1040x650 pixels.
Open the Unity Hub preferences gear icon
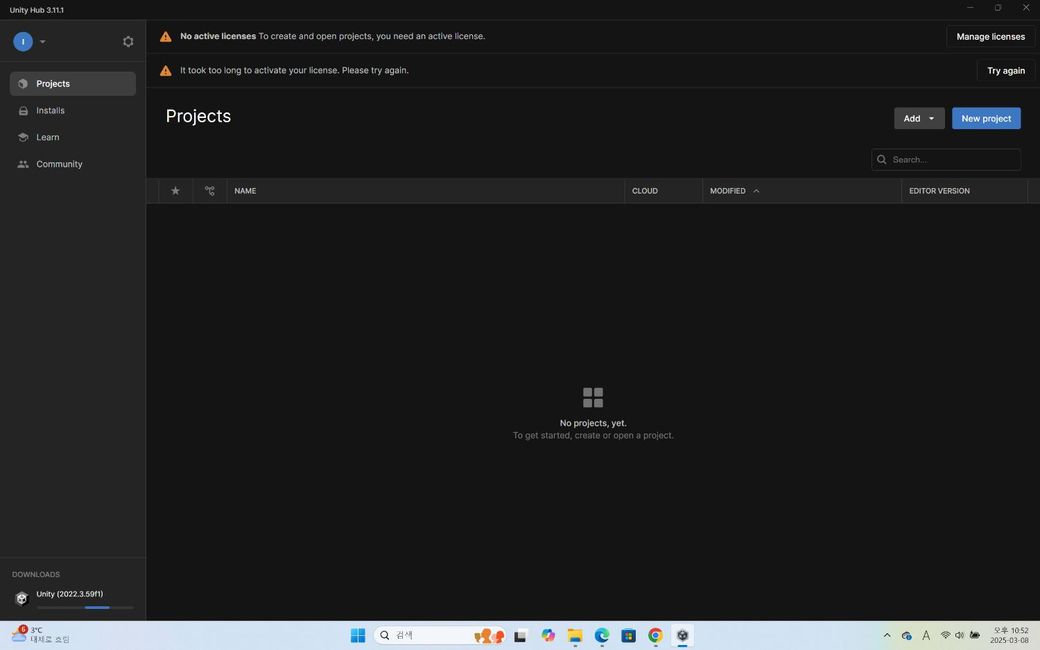[x=128, y=42]
